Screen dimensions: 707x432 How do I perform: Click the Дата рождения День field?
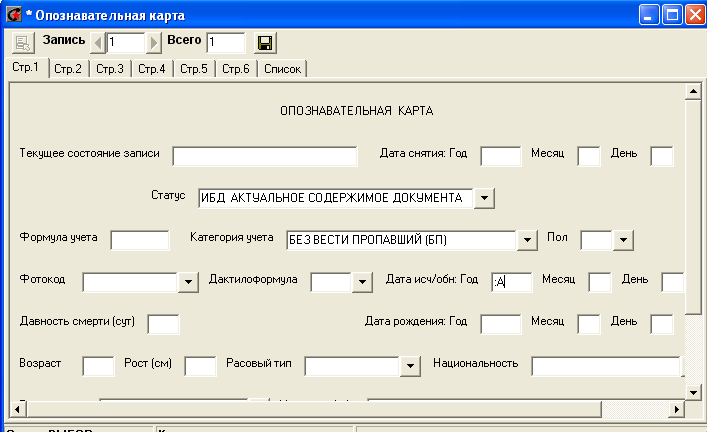(661, 324)
